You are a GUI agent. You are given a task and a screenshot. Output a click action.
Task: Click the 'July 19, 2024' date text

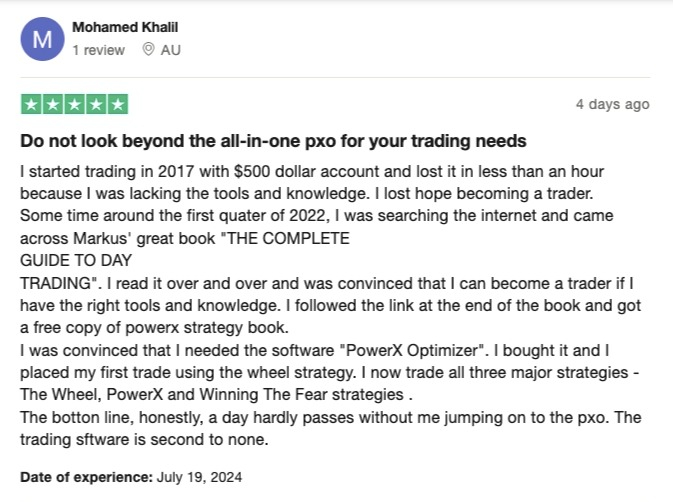(199, 477)
